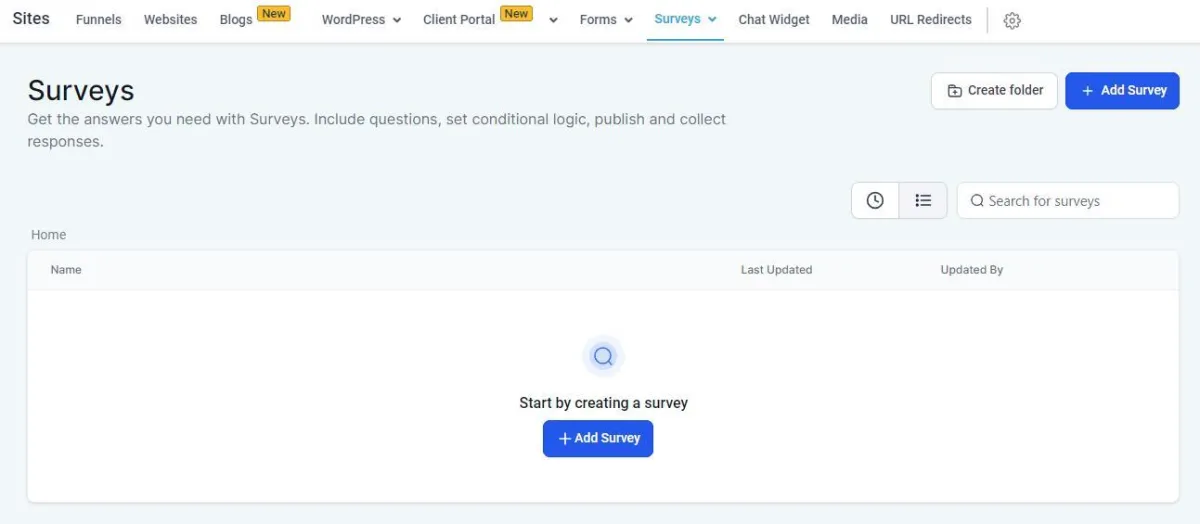Screen dimensions: 1200x524
Task: Click the Home breadcrumb link
Action: click(48, 234)
